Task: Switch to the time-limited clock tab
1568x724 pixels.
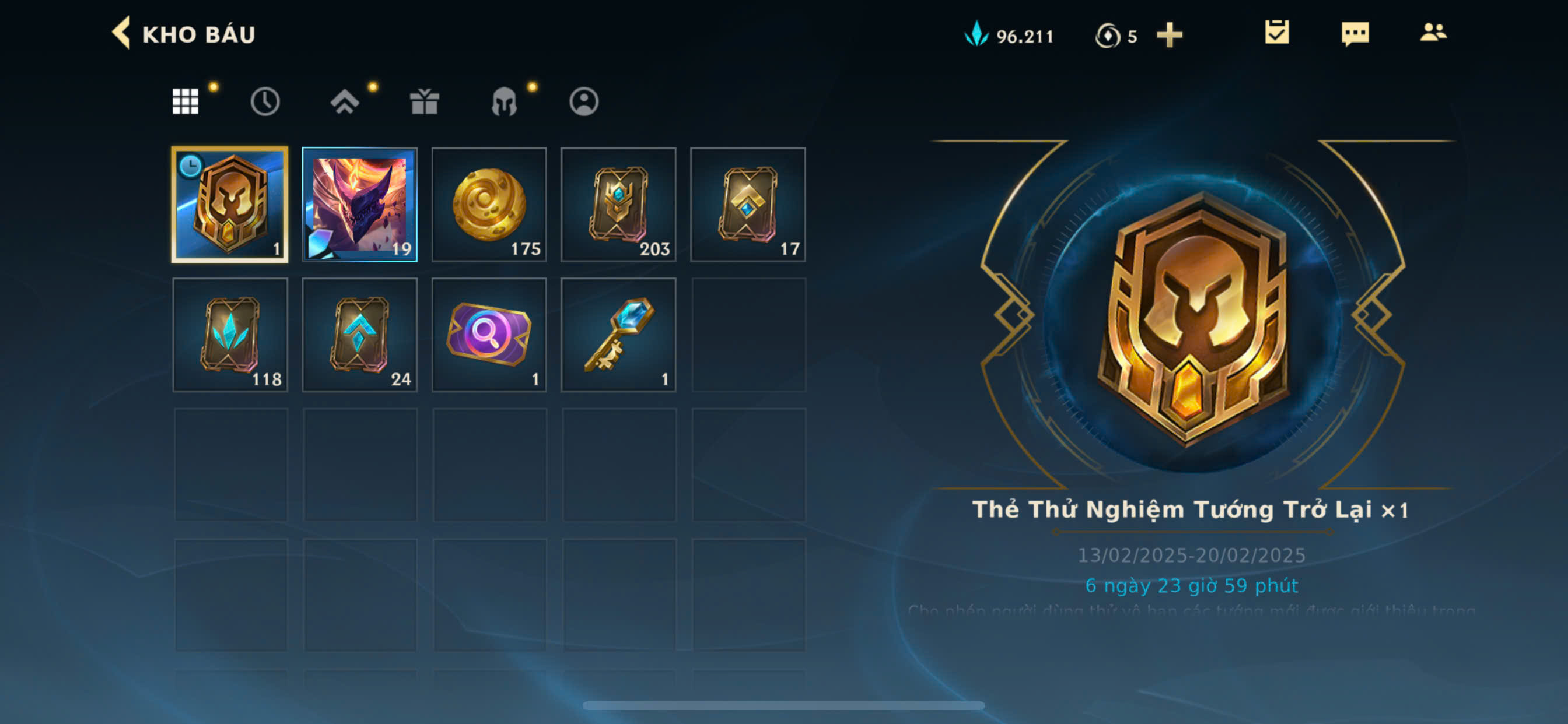Action: (x=265, y=101)
